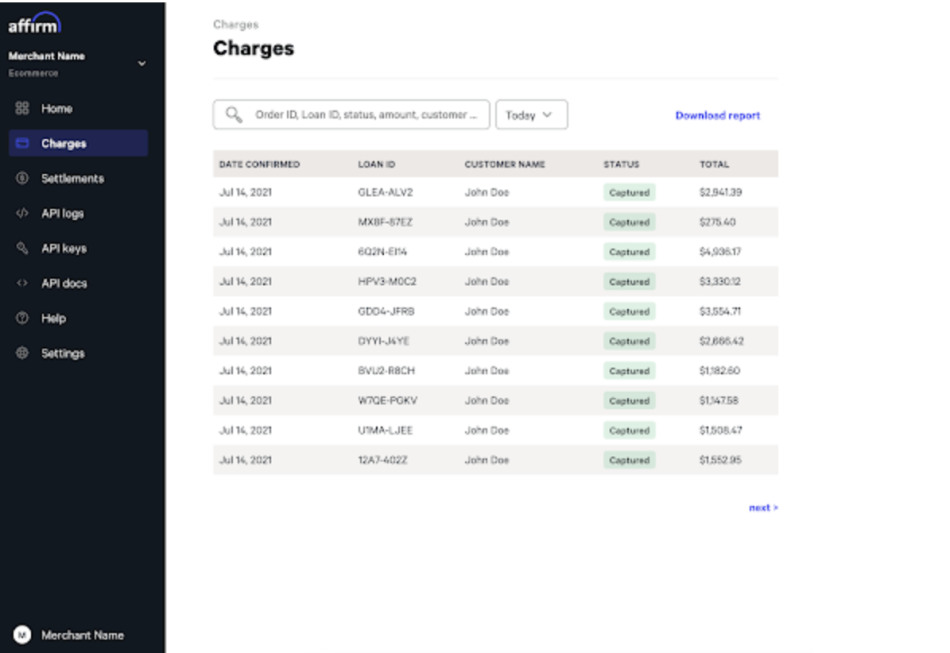Select loan ID DYYI-J4YE

coord(384,340)
